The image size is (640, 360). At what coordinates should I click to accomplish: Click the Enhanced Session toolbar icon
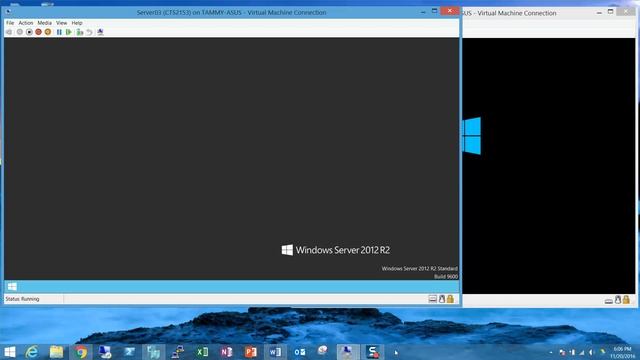[100, 32]
